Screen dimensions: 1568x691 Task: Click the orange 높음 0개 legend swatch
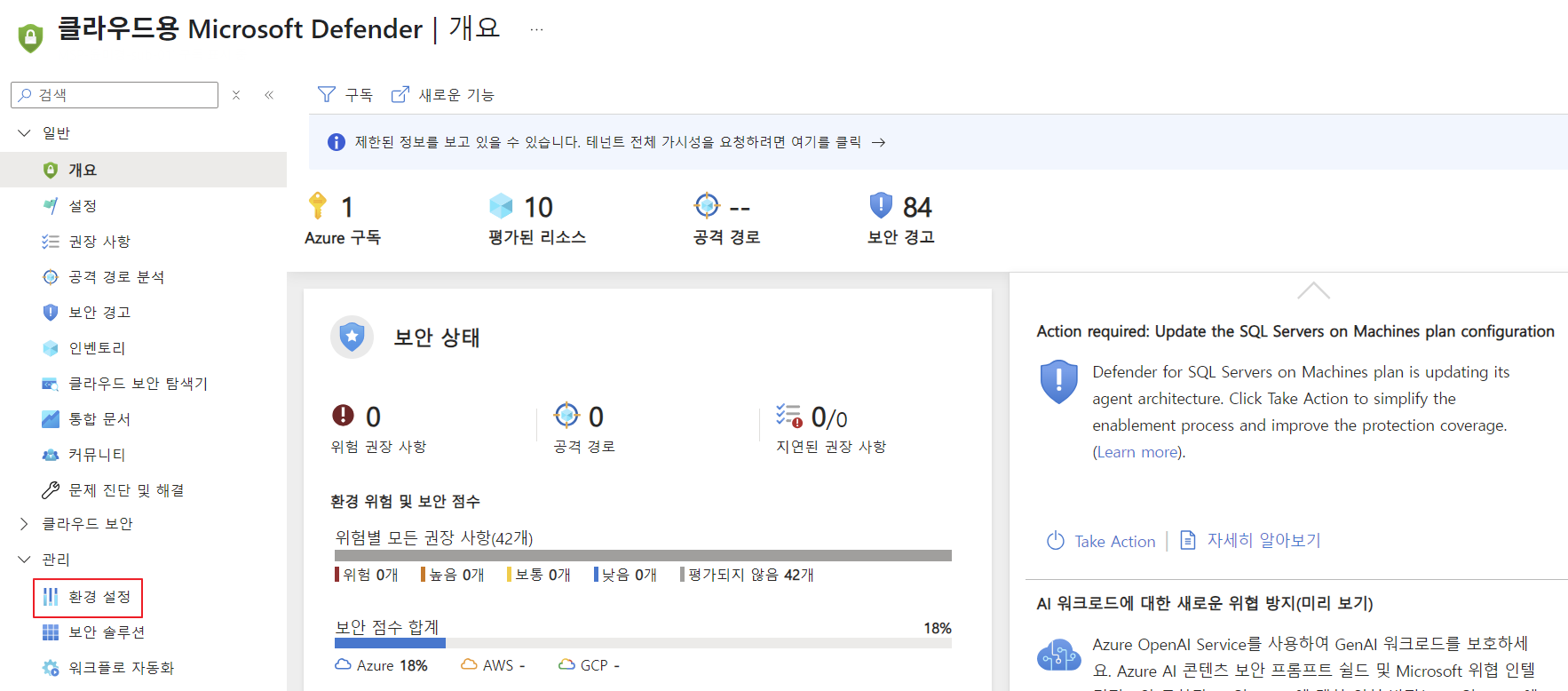[x=424, y=575]
